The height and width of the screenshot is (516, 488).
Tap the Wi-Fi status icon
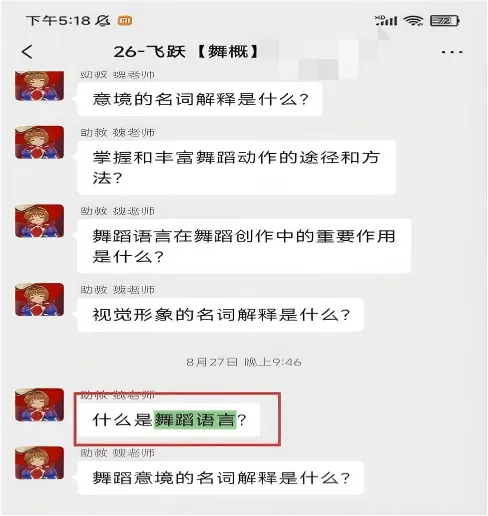[413, 21]
